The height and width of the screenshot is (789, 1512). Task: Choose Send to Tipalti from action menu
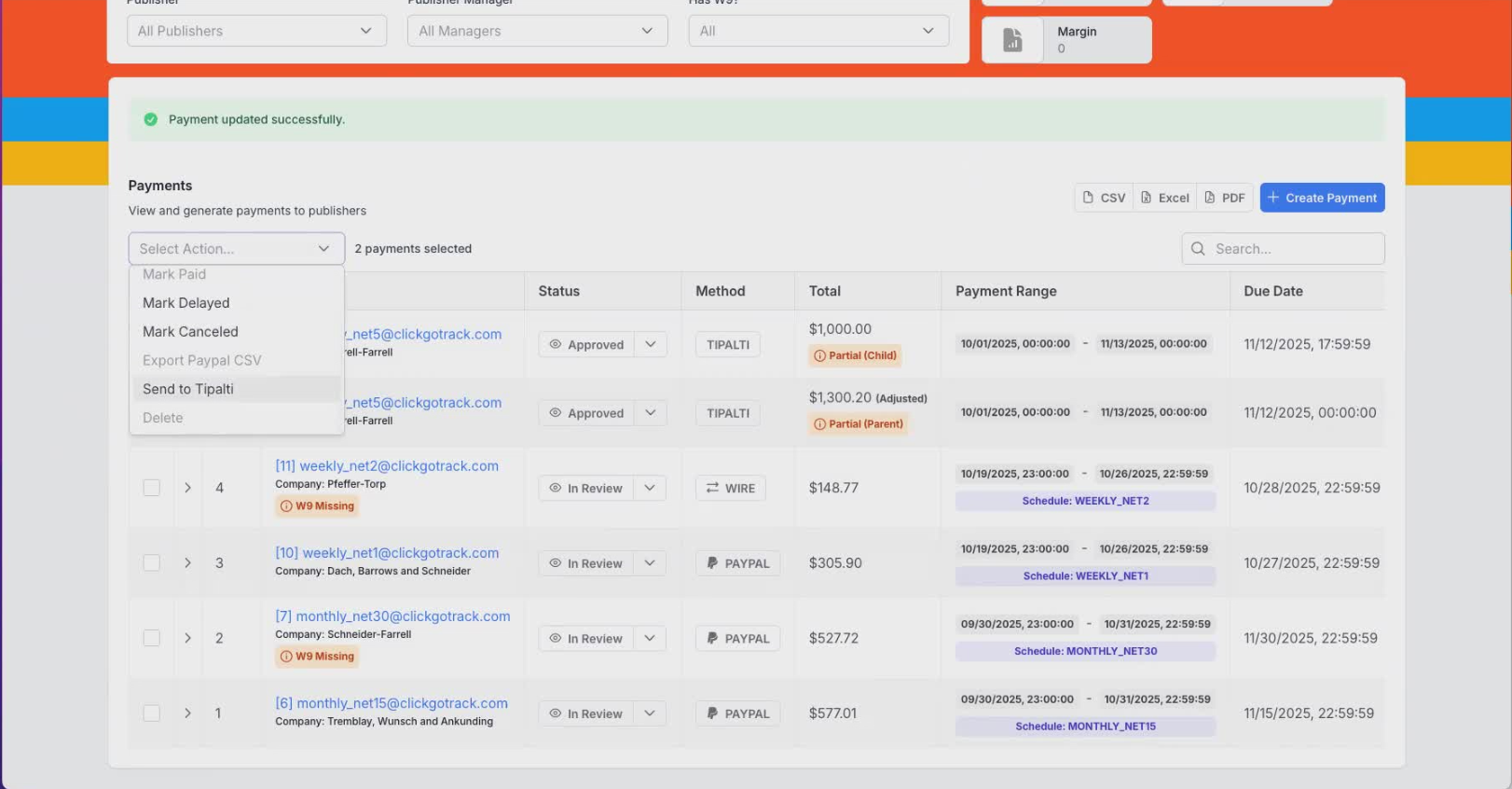point(188,389)
